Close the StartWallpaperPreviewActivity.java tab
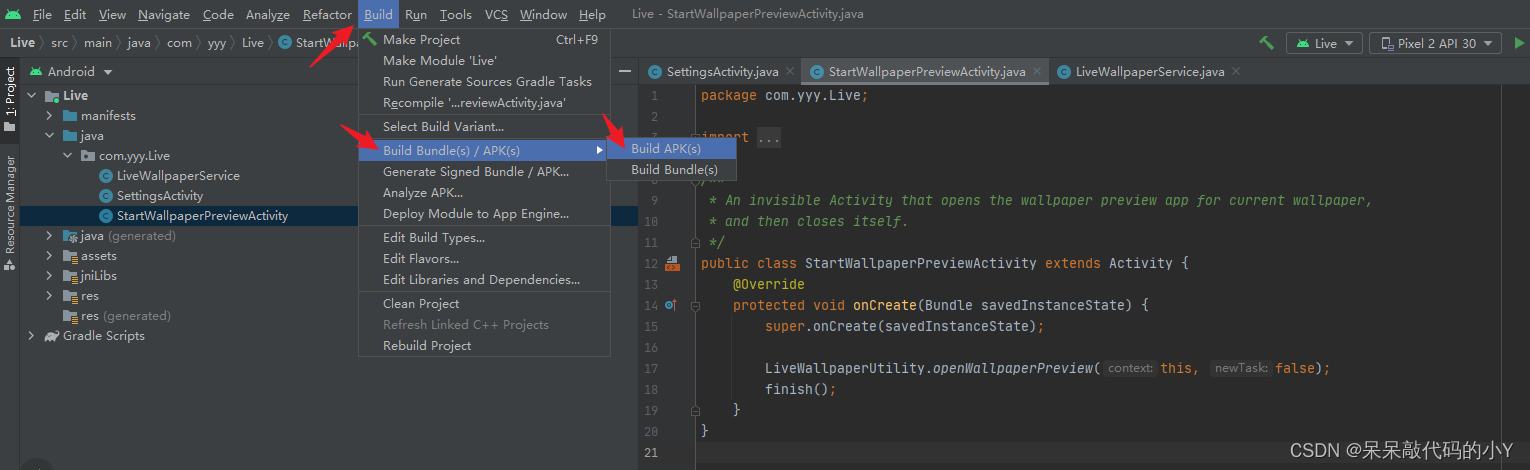Screen dimensions: 1530x470 coord(1037,72)
